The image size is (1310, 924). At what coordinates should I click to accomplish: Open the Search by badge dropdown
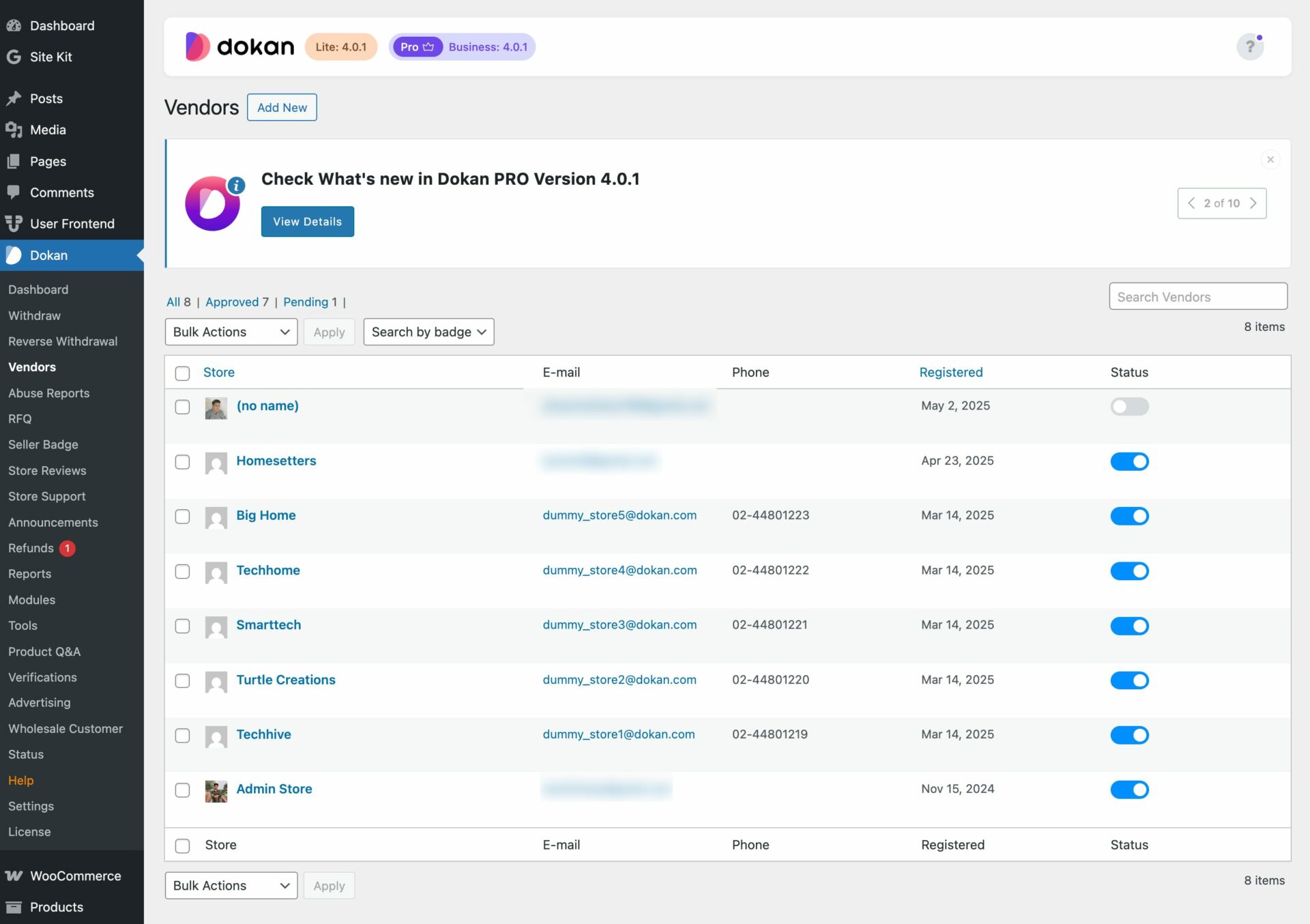pos(428,332)
